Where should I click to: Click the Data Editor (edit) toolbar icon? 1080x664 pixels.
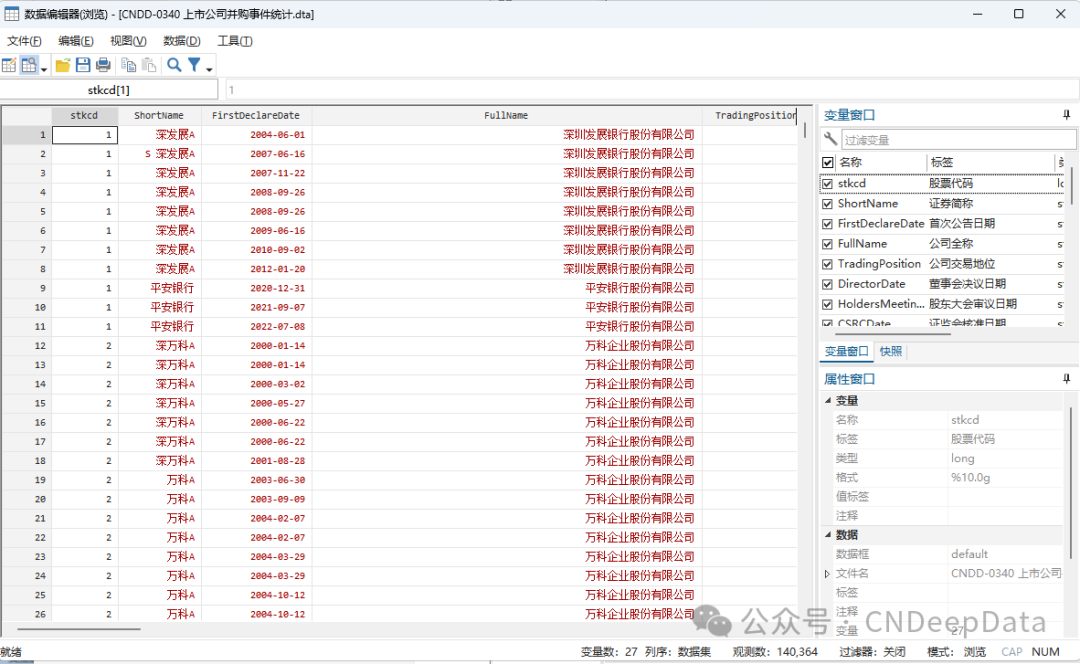pyautogui.click(x=9, y=65)
